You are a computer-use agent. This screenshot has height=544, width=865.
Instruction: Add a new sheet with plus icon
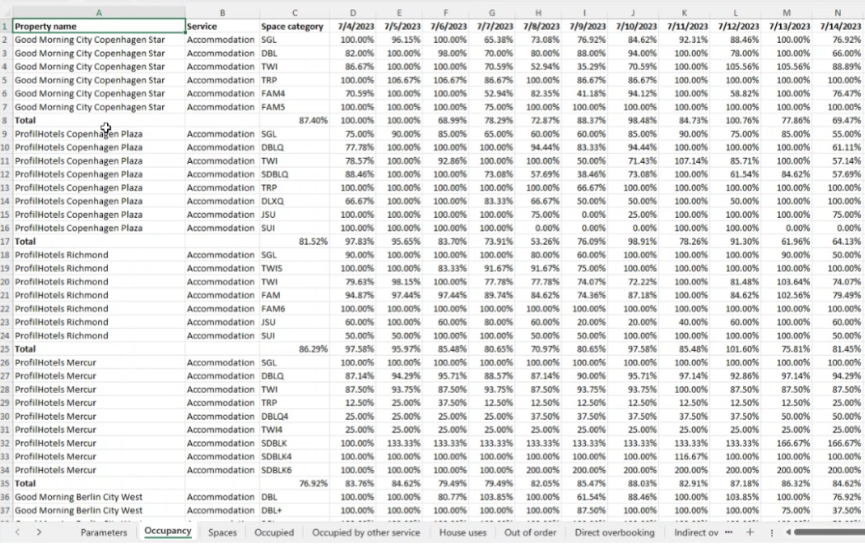[750, 532]
